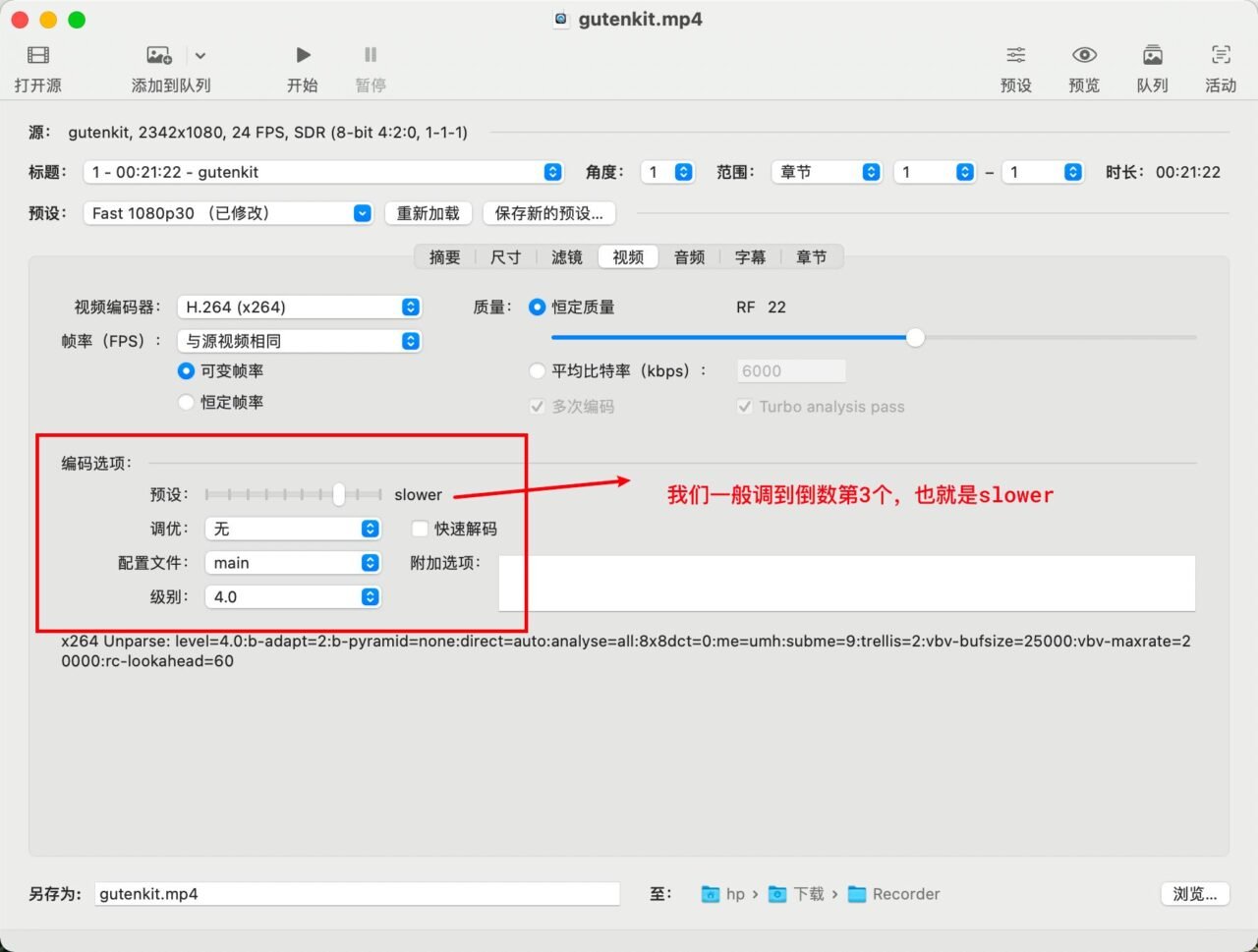
Task: Select average bitrate (kbps) radio button
Action: tap(537, 371)
